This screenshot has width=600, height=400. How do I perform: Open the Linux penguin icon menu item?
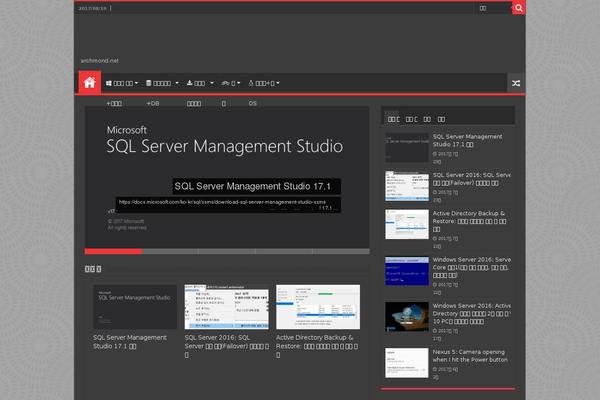point(264,83)
